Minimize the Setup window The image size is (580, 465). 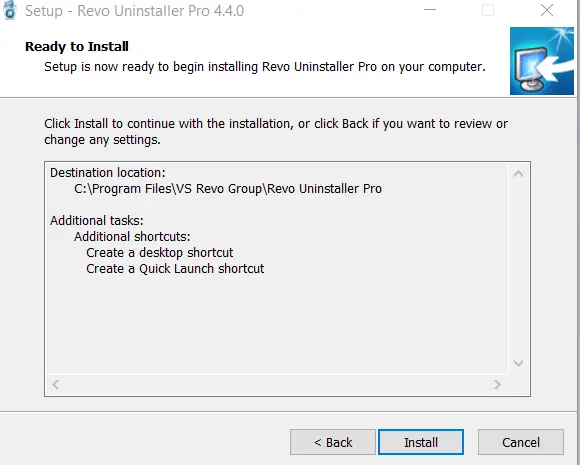(x=430, y=10)
